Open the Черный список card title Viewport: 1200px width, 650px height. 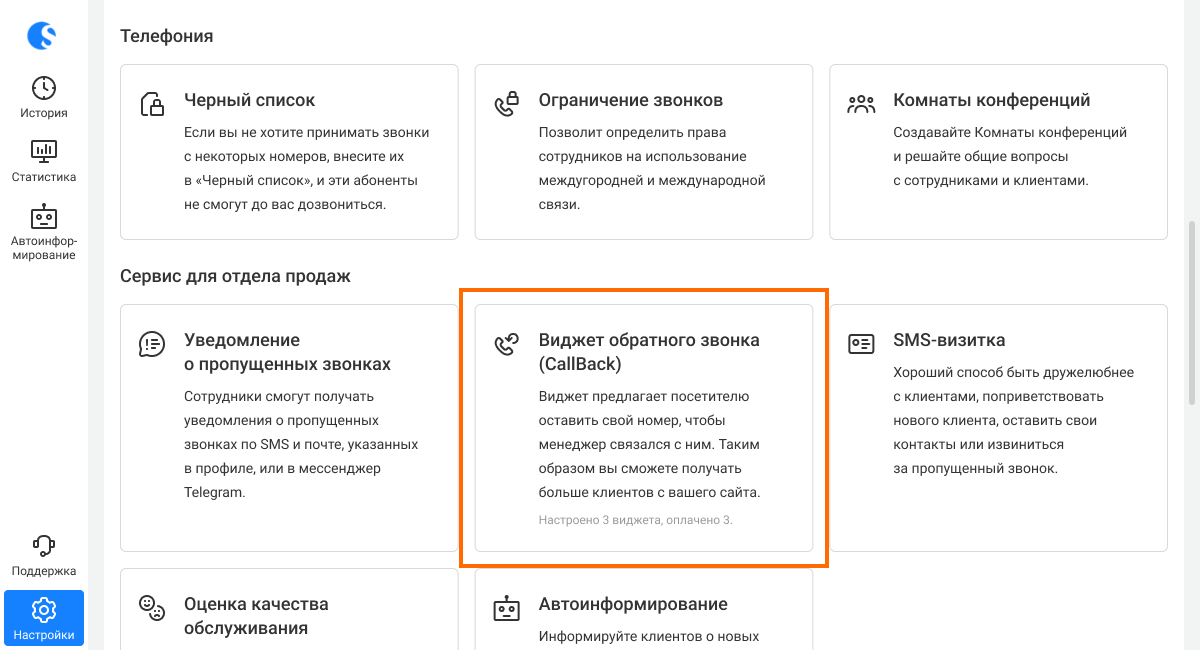[x=250, y=100]
